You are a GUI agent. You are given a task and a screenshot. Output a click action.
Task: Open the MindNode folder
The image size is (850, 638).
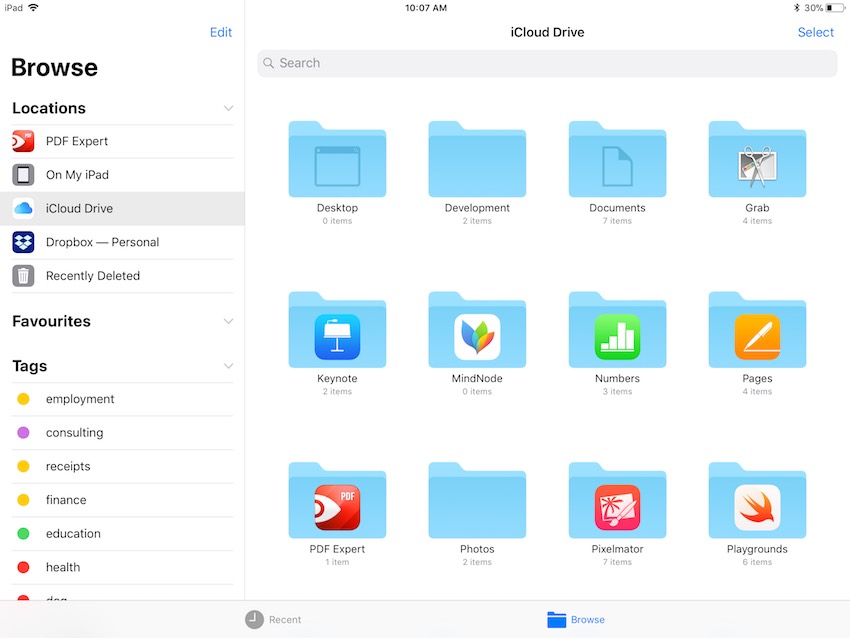[x=477, y=330]
